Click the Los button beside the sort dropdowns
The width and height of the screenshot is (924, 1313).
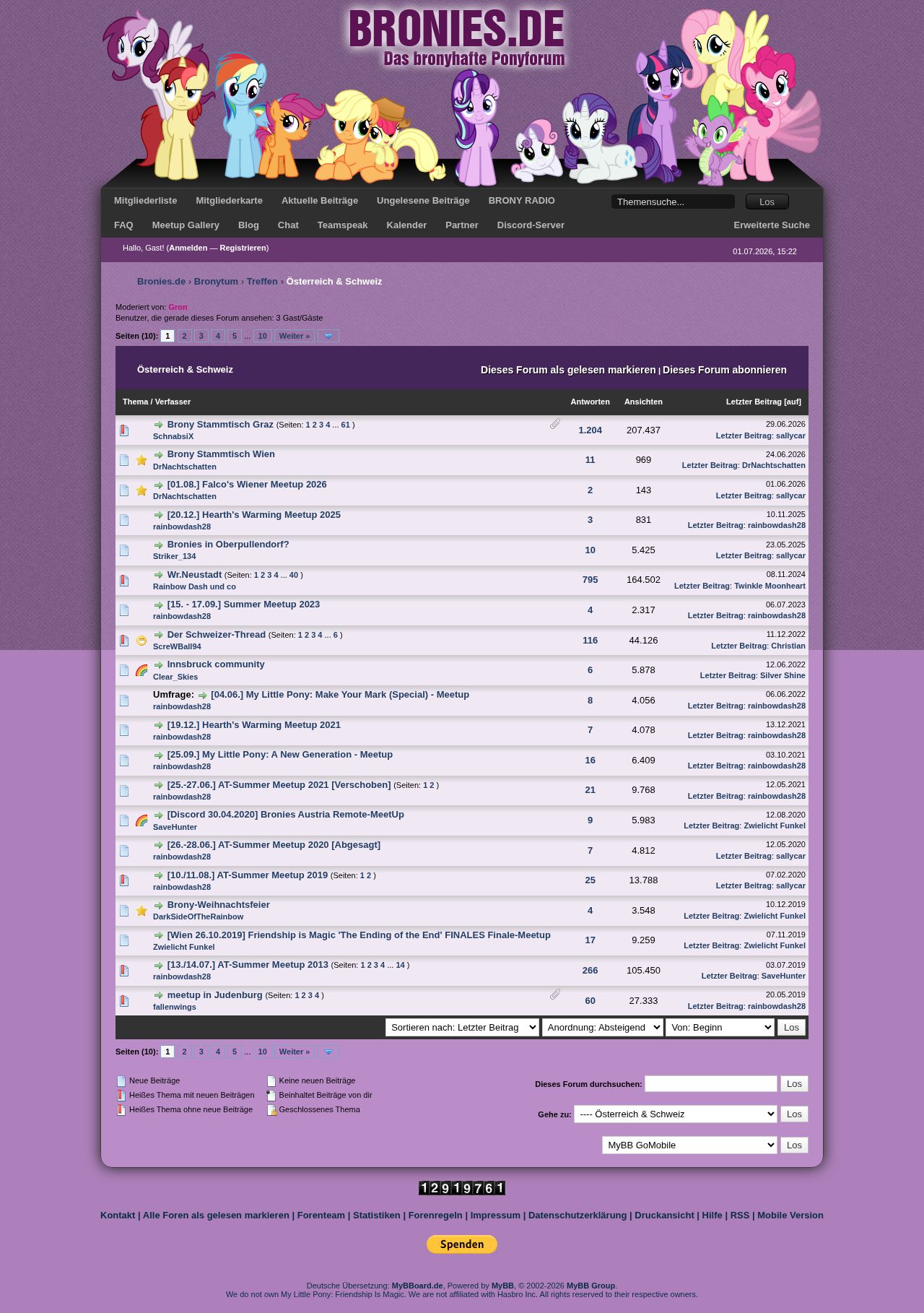791,1027
